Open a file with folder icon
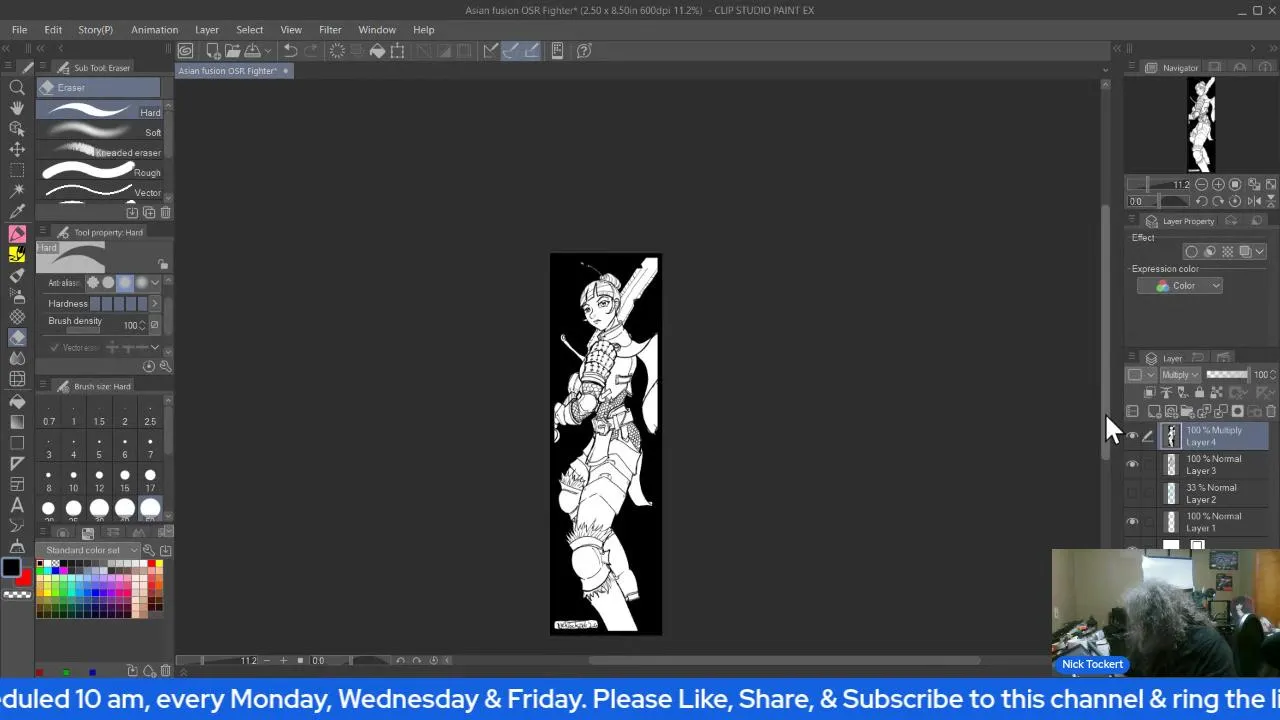 click(x=233, y=50)
